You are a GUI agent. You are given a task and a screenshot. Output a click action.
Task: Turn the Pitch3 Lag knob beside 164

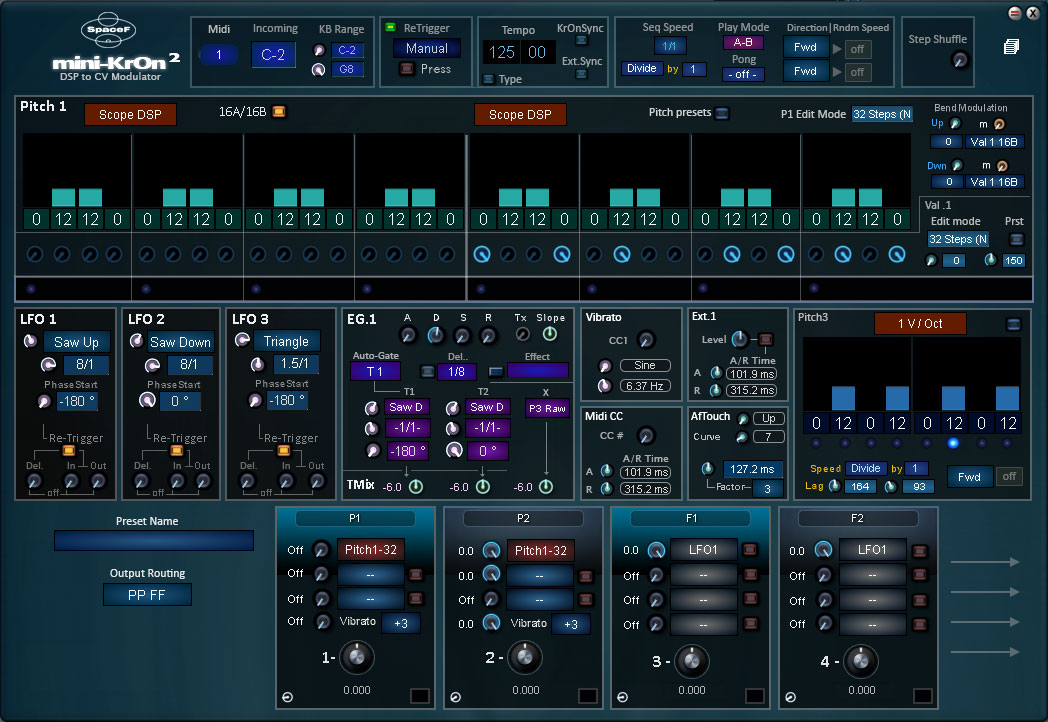coord(835,486)
